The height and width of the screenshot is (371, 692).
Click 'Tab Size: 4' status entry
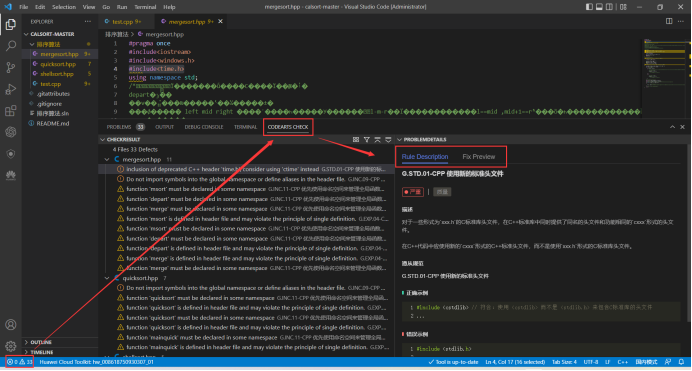point(564,362)
